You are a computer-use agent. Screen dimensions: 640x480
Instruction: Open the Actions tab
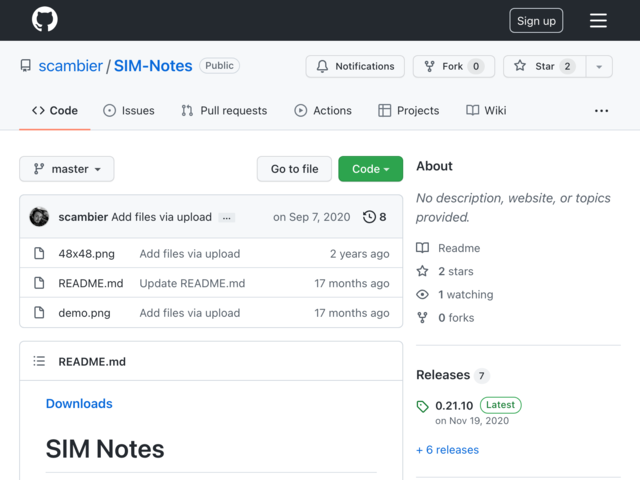(x=323, y=111)
